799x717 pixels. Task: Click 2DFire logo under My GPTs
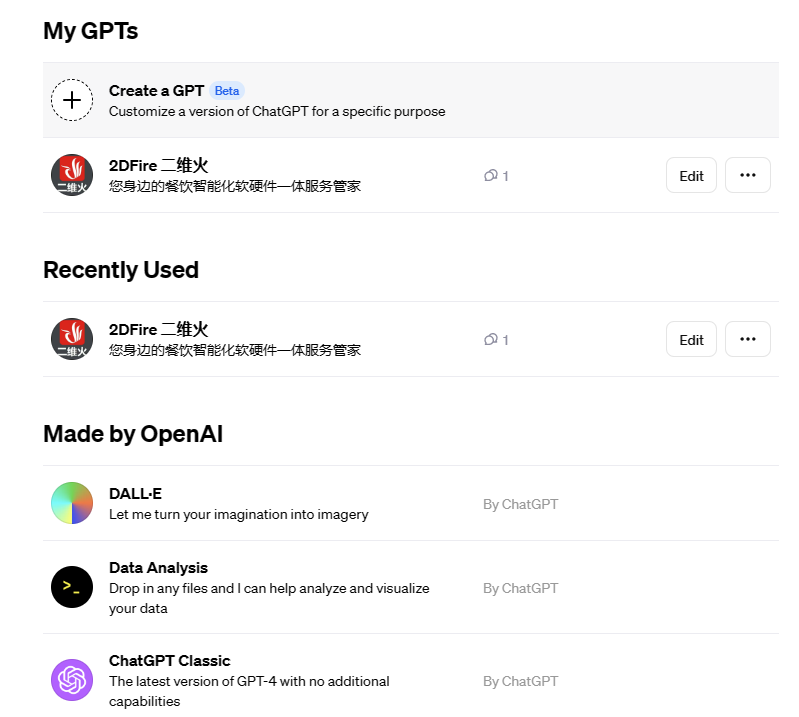click(x=72, y=175)
